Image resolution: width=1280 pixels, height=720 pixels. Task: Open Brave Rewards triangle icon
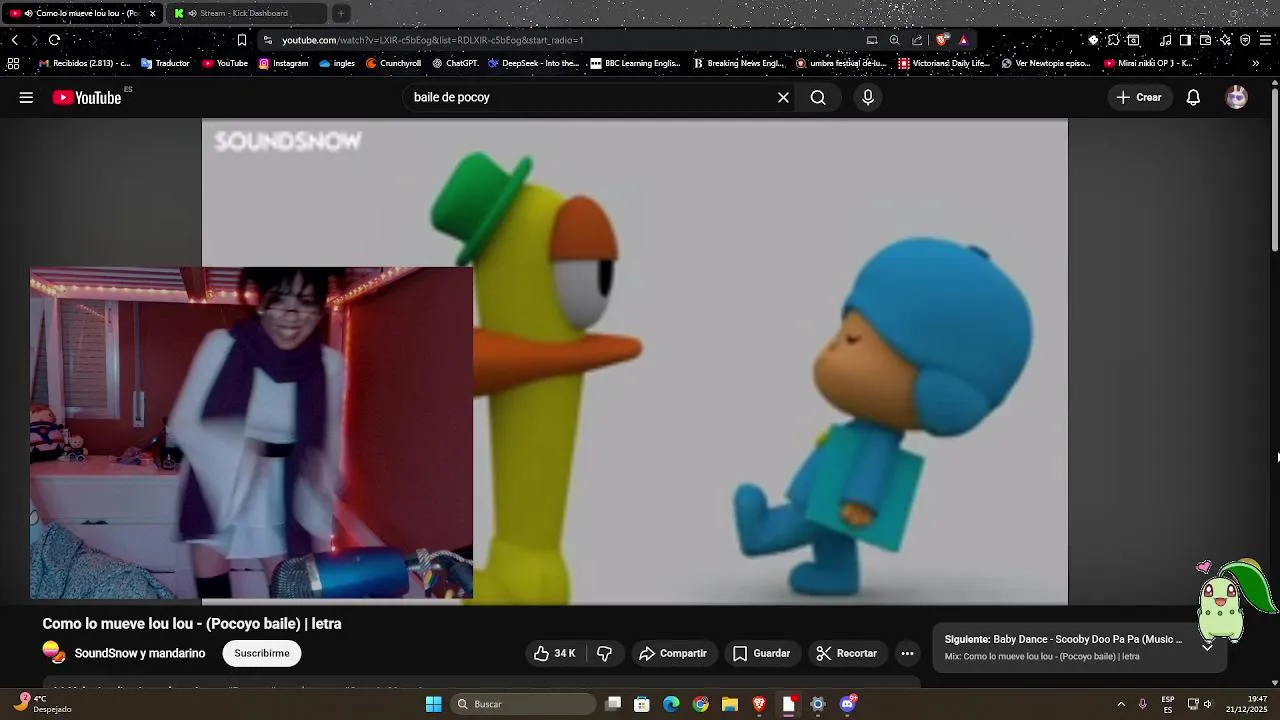pos(963,40)
